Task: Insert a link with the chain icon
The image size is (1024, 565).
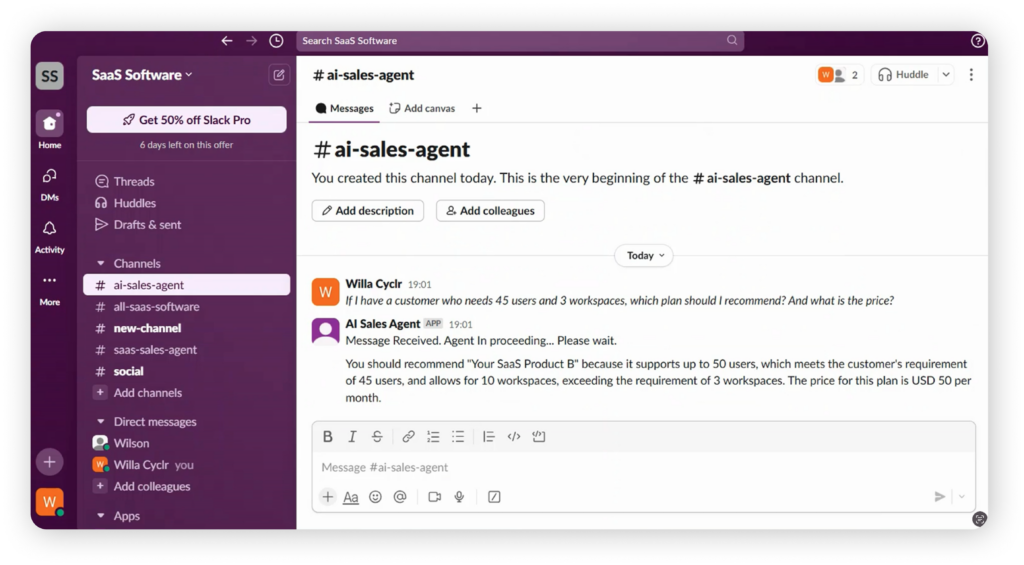Action: pyautogui.click(x=408, y=436)
